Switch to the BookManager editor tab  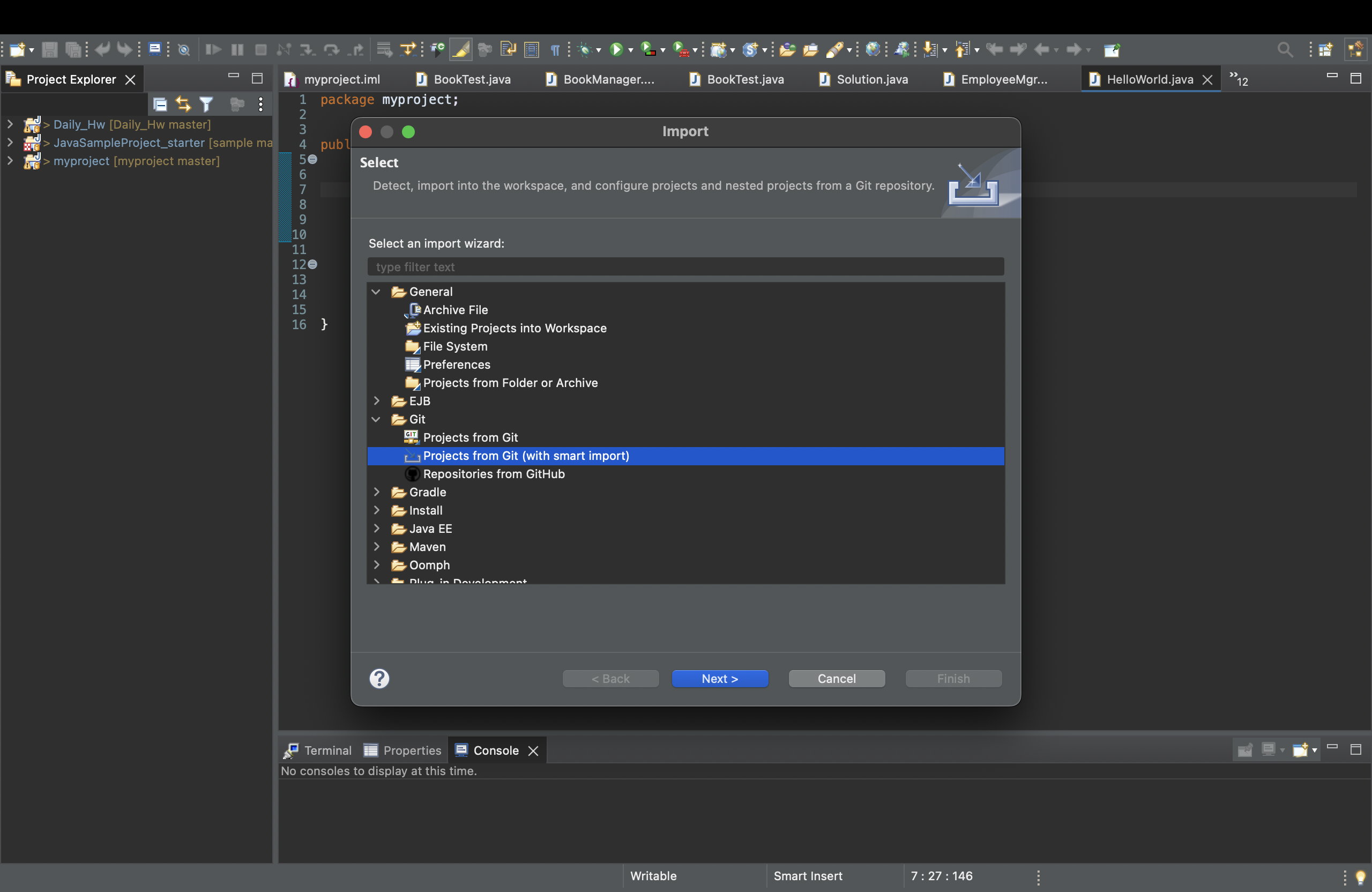click(600, 79)
